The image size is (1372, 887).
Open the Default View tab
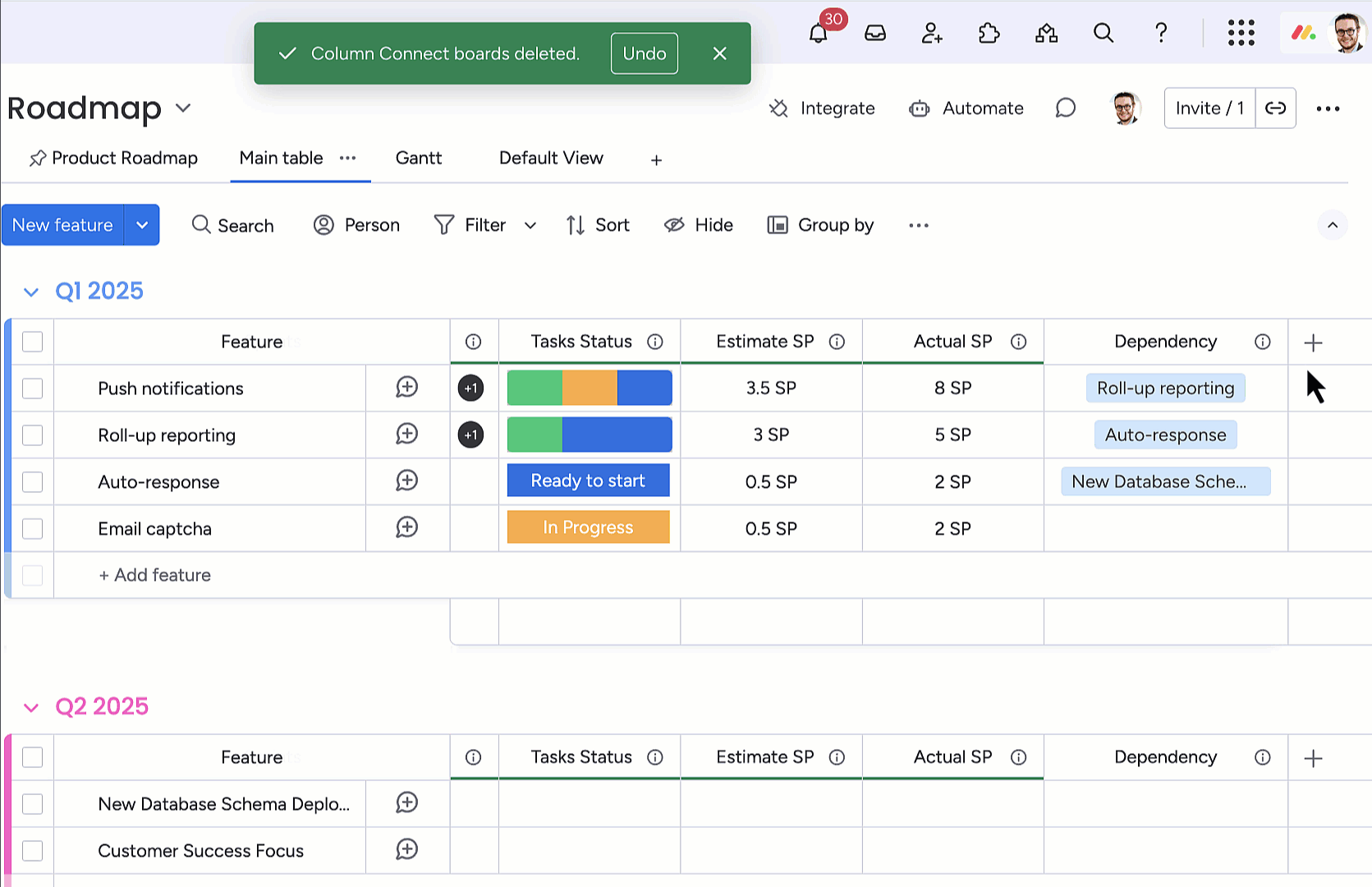(551, 159)
